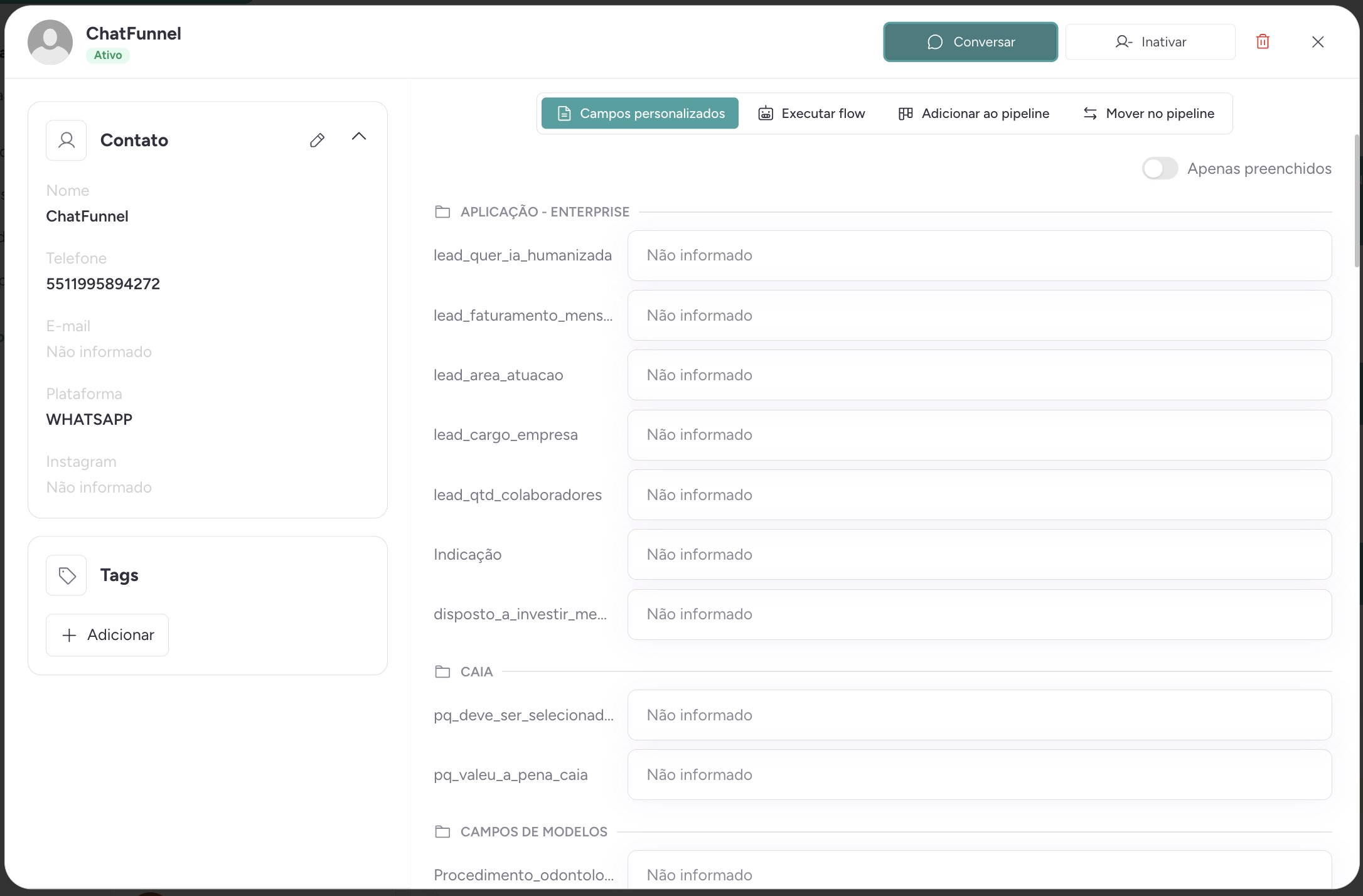Close the contact panel with X
This screenshot has height=896, width=1363.
coord(1318,42)
